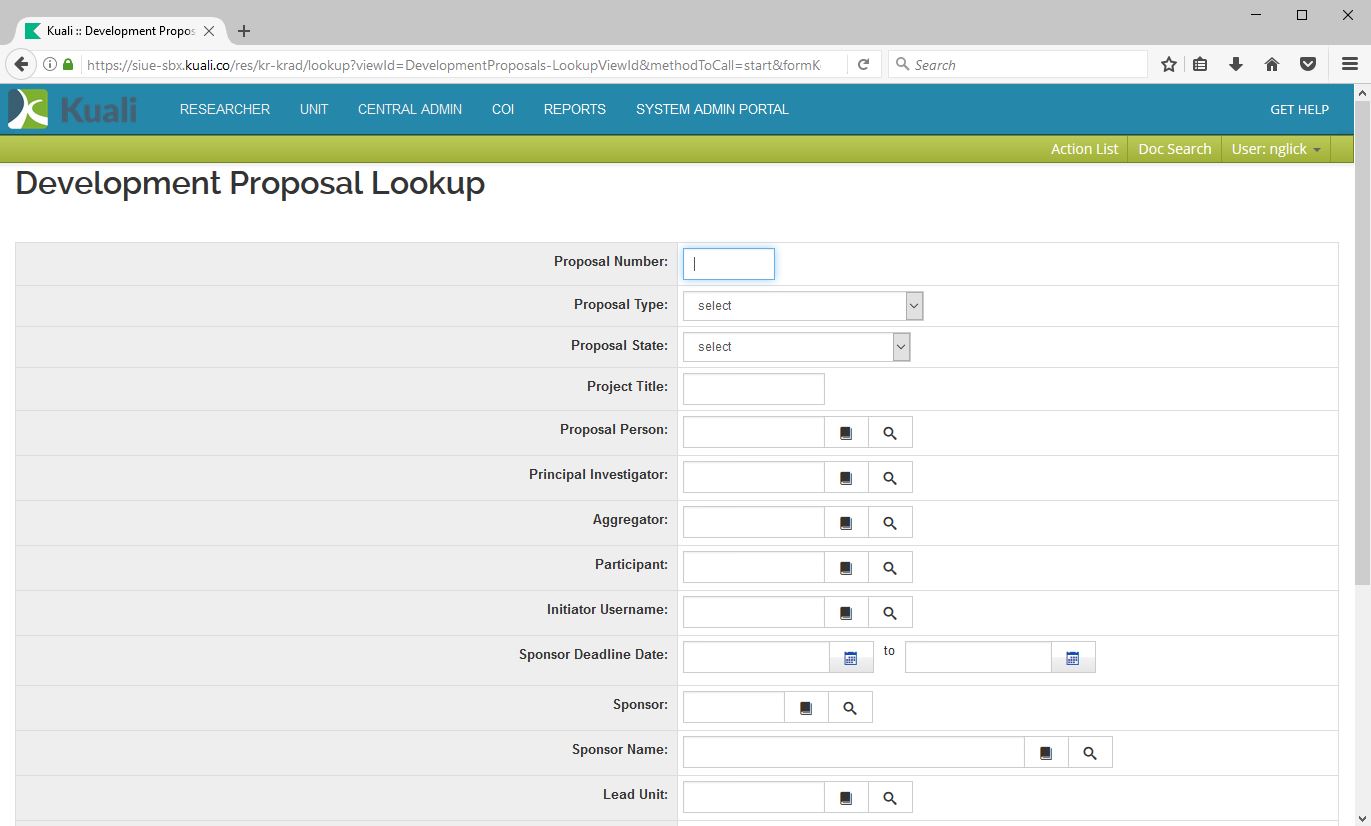Select CENTRAL ADMIN in the navigation bar

(410, 109)
